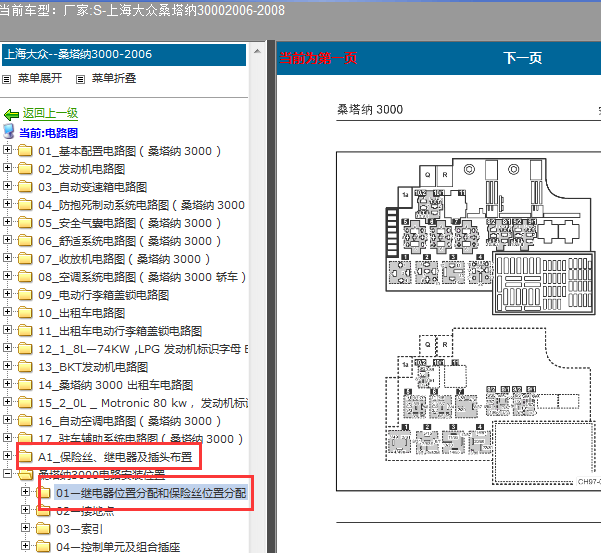Click 返回上一级 link

pos(50,113)
